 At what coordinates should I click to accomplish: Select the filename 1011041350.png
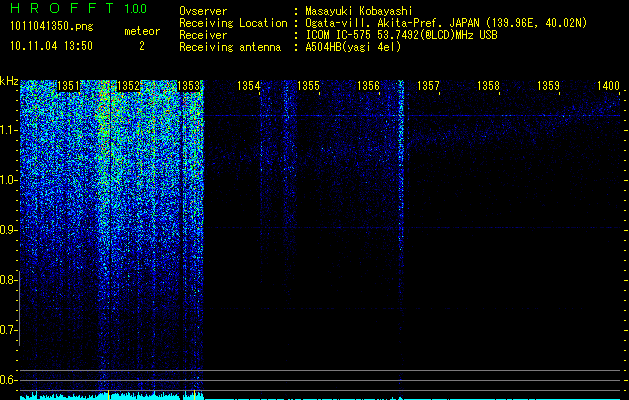coord(52,26)
